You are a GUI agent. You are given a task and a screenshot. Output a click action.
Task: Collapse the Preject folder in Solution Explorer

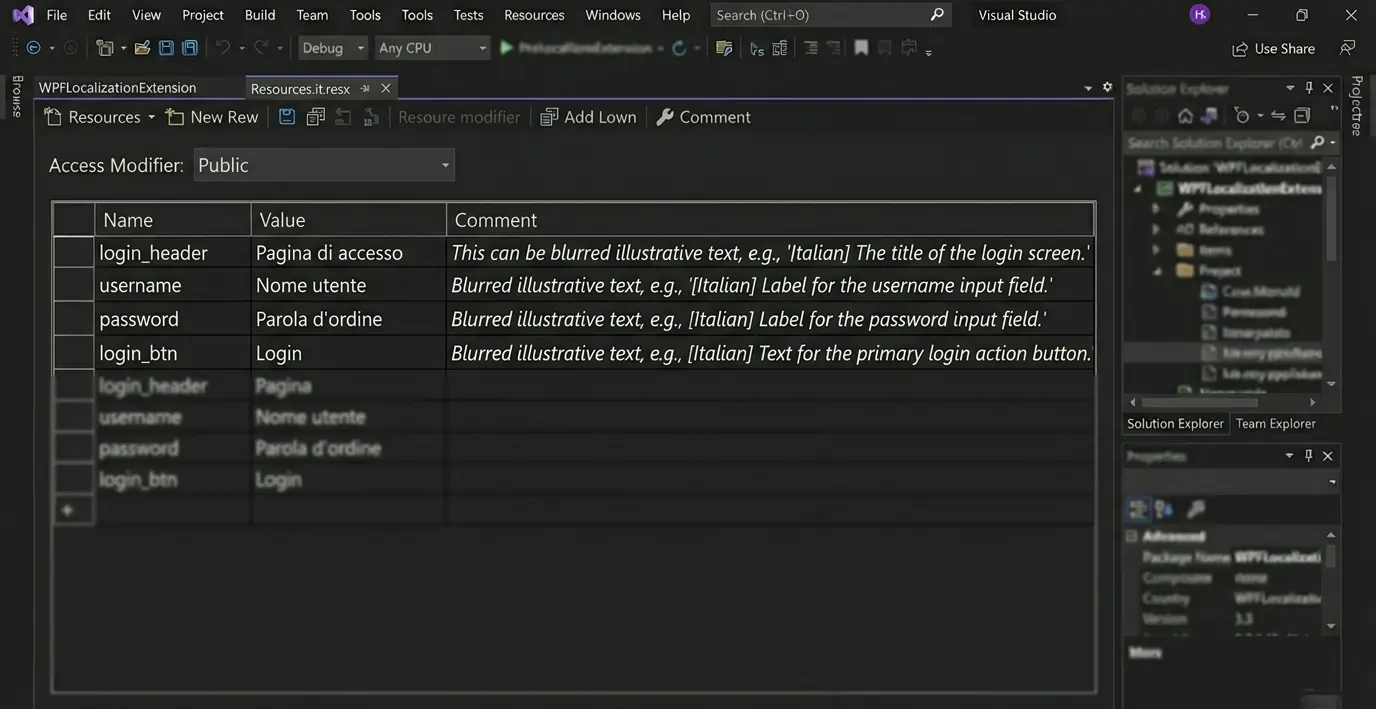1156,270
